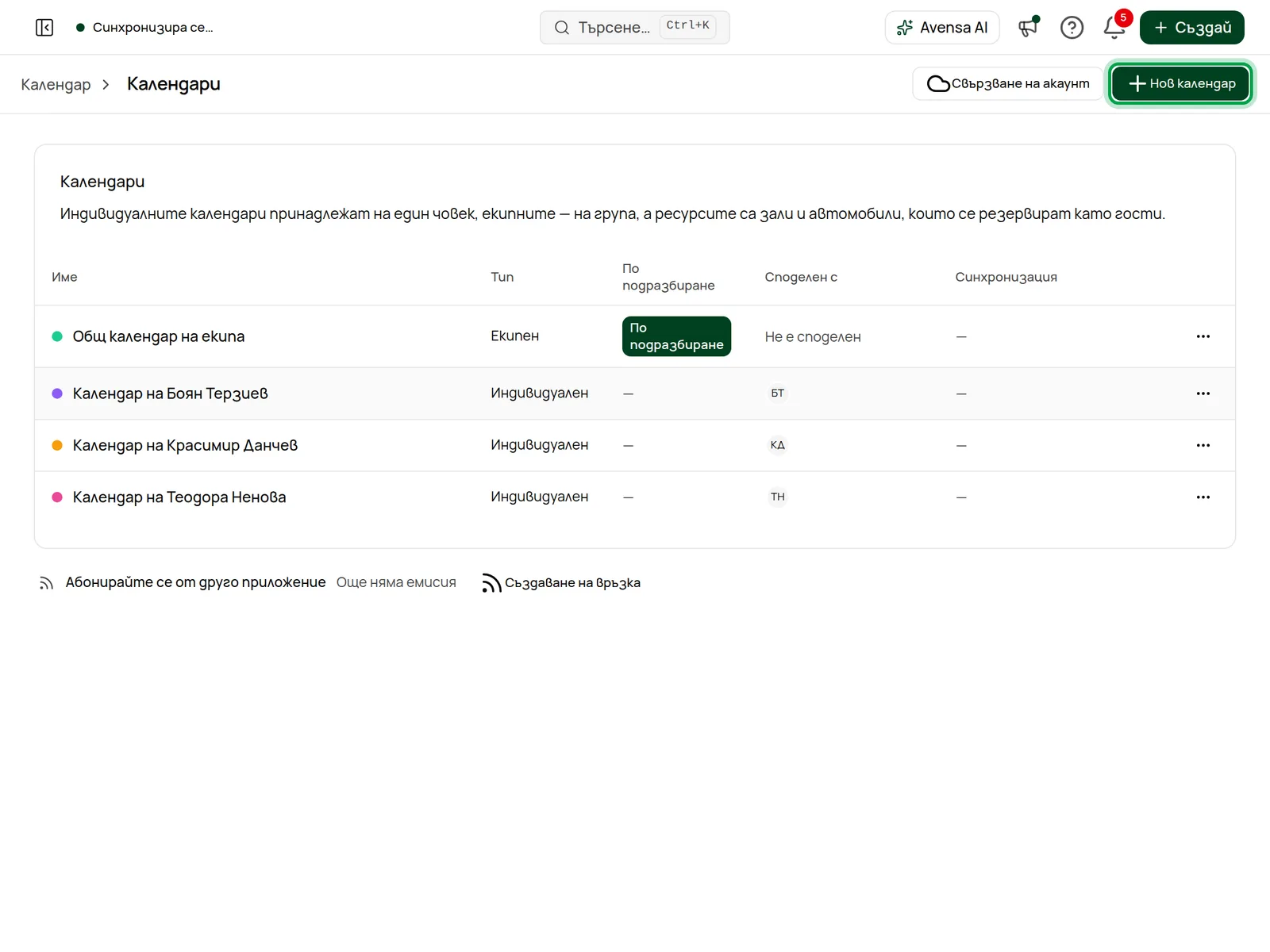Click Създаване на връзка button
The height and width of the screenshot is (952, 1270).
[561, 583]
